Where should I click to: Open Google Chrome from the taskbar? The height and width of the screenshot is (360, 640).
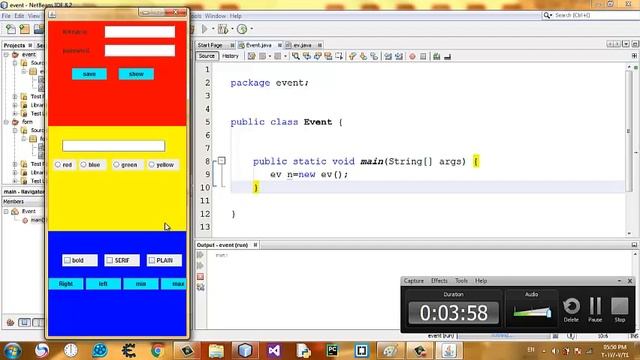click(158, 350)
